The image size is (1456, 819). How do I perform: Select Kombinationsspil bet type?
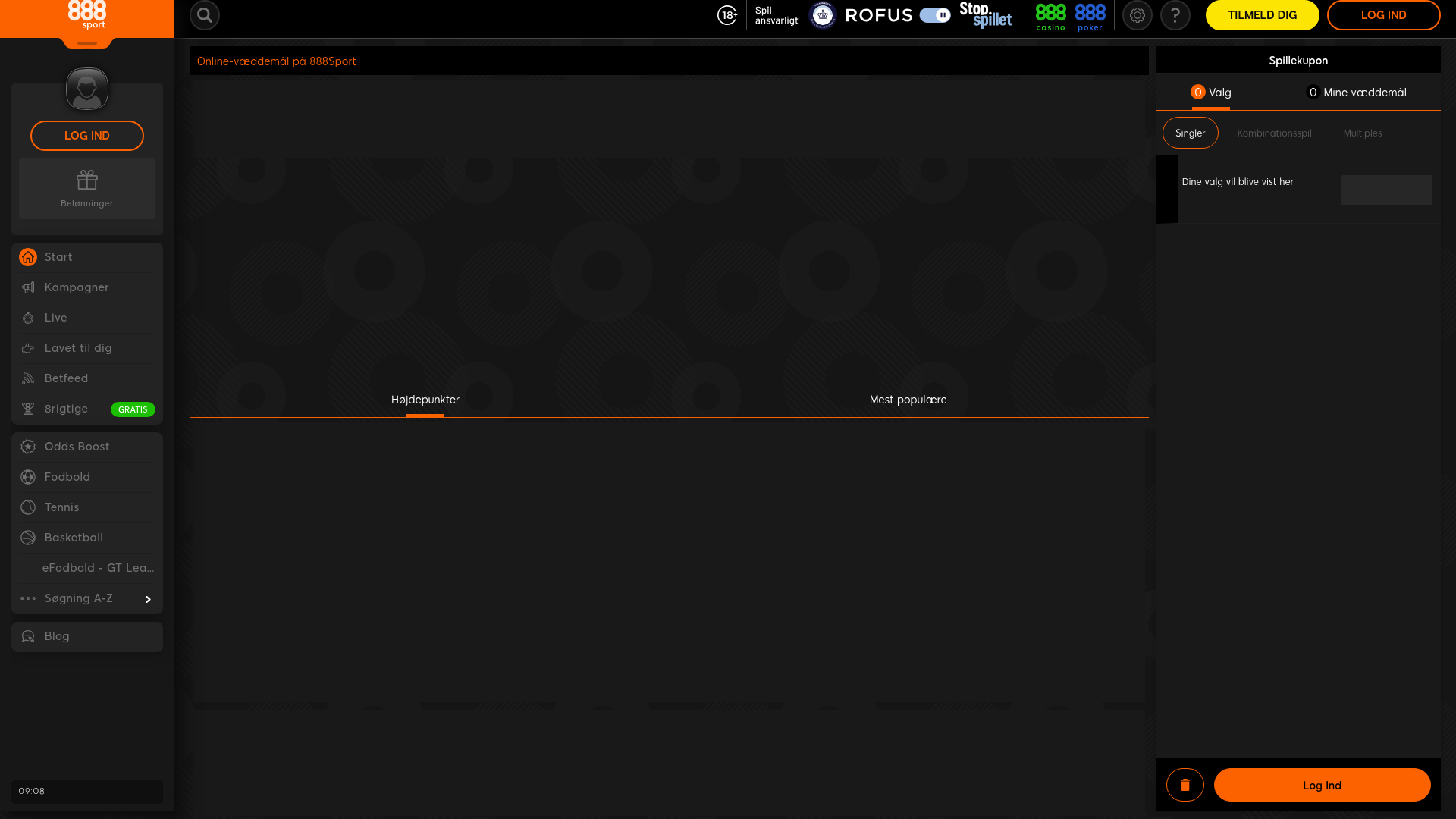pyautogui.click(x=1274, y=133)
